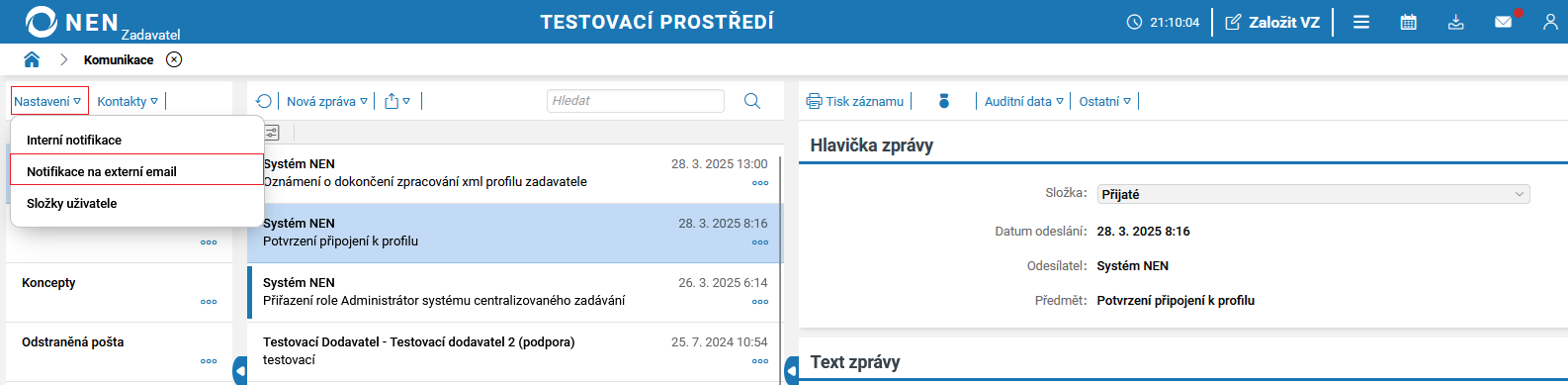Image resolution: width=1568 pixels, height=385 pixels.
Task: Open message Oznámení o dokončení zpracování xml
Action: point(514,173)
